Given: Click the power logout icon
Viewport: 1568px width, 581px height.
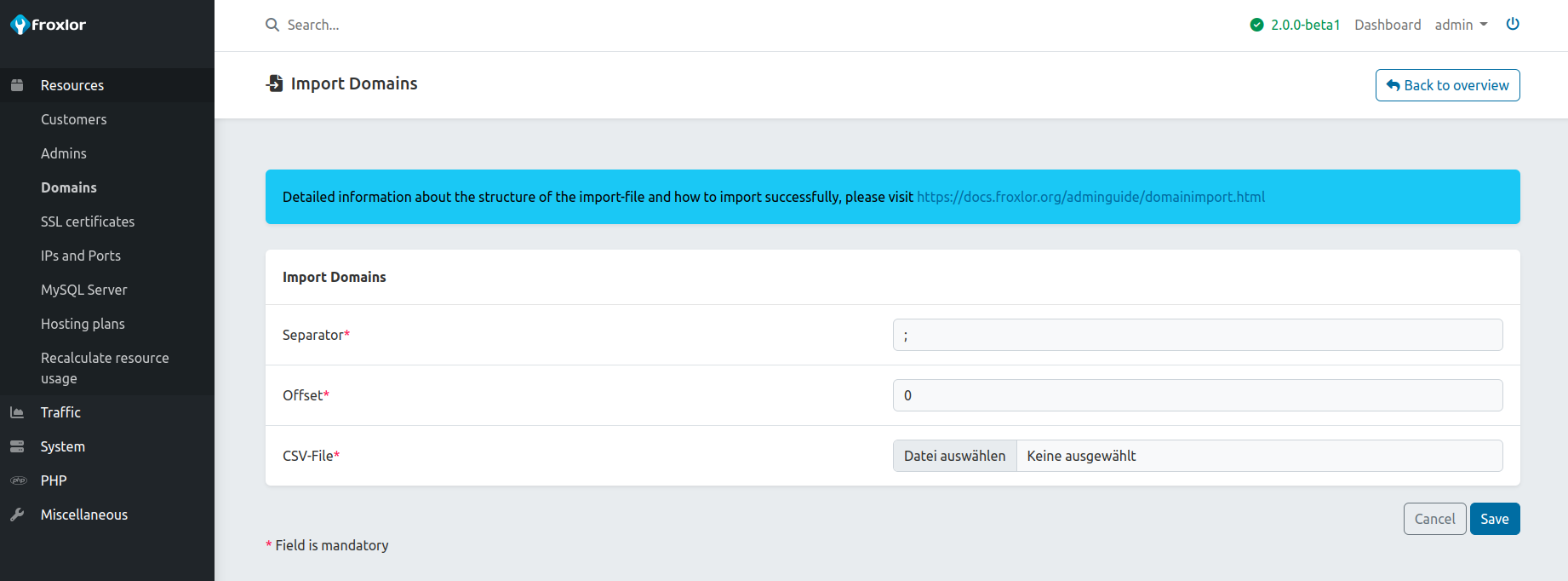Looking at the screenshot, I should [x=1513, y=24].
